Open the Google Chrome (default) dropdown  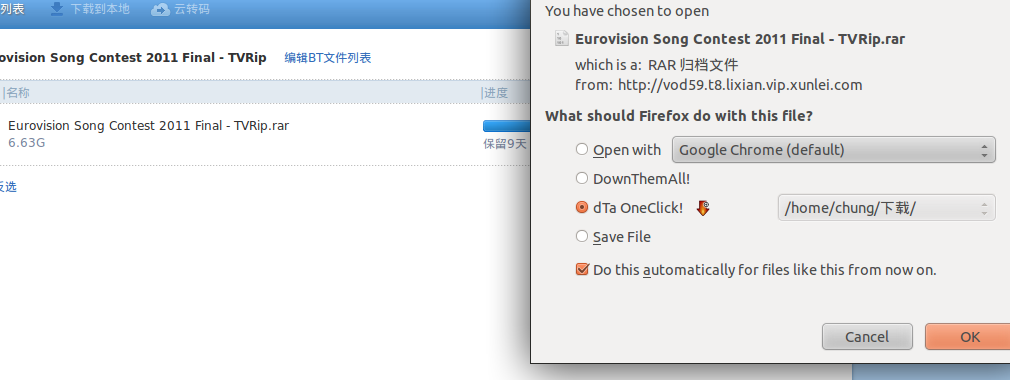(x=834, y=150)
